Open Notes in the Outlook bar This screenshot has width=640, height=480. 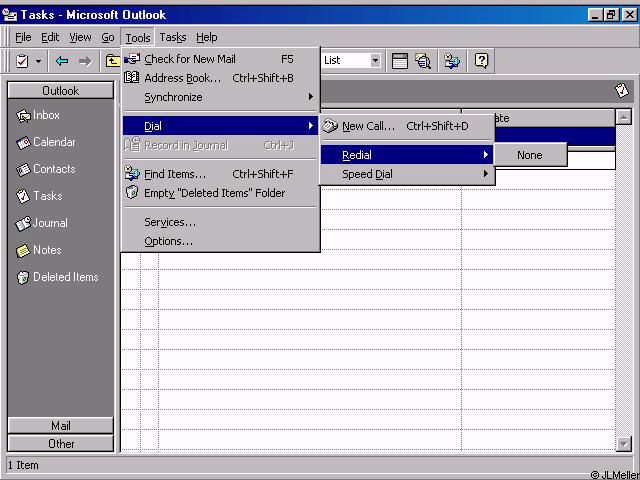pyautogui.click(x=46, y=250)
